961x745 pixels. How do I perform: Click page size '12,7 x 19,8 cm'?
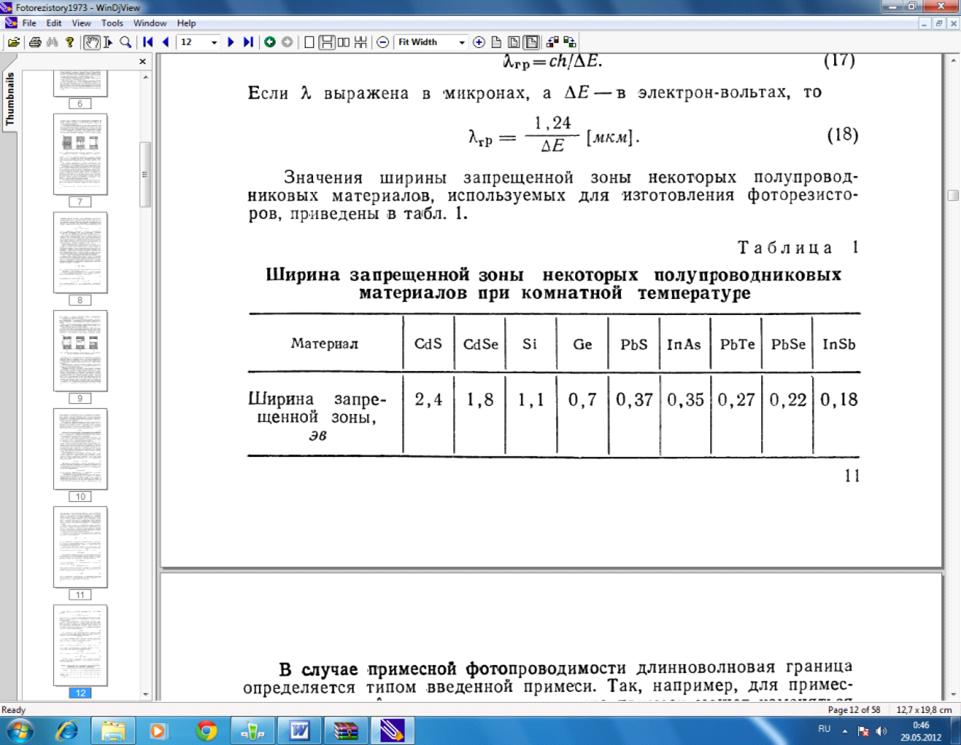924,709
